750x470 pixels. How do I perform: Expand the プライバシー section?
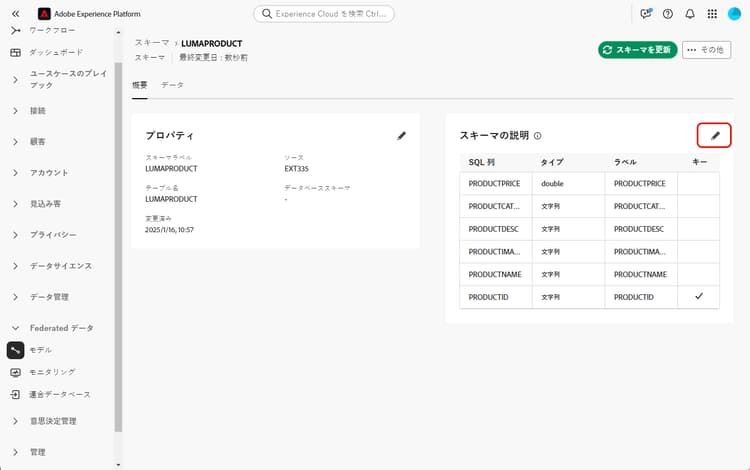point(15,235)
